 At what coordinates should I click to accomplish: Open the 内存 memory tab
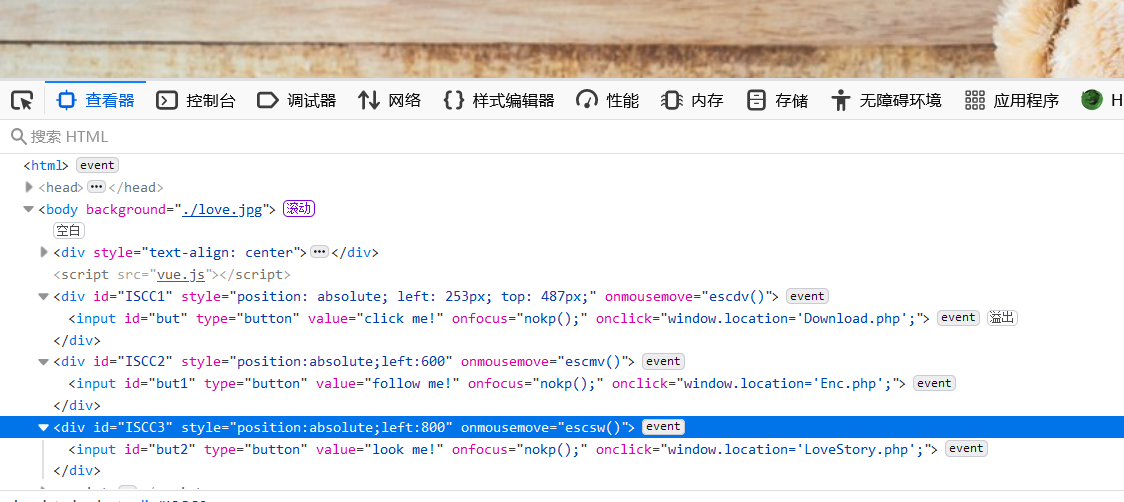692,100
